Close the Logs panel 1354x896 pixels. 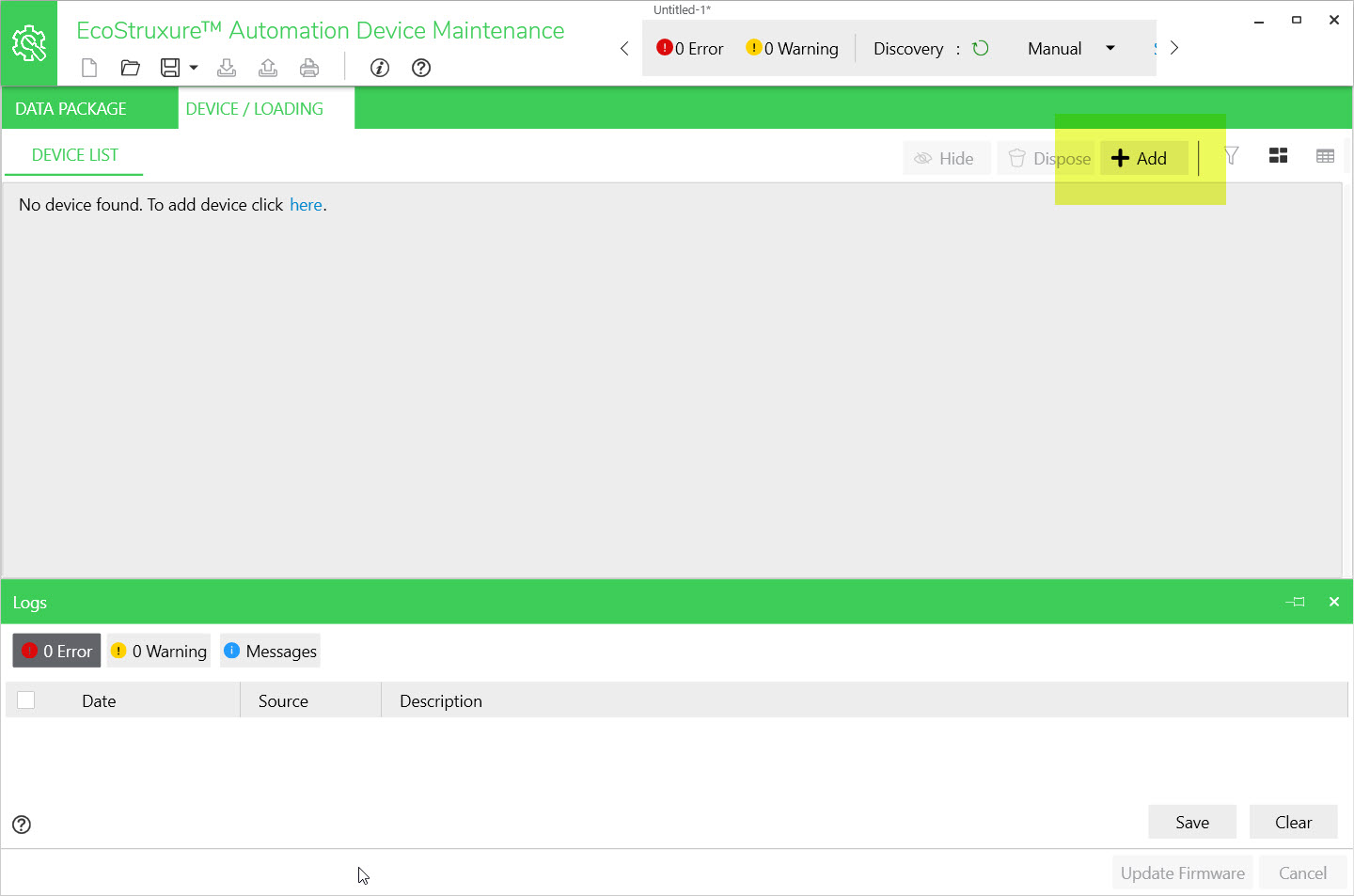[x=1333, y=602]
